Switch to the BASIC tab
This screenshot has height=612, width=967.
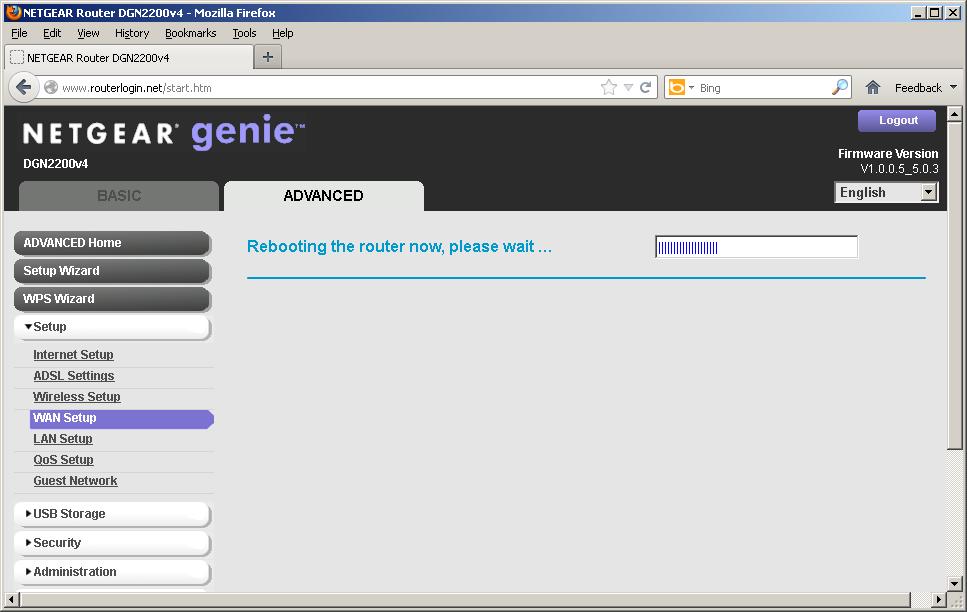coord(119,196)
